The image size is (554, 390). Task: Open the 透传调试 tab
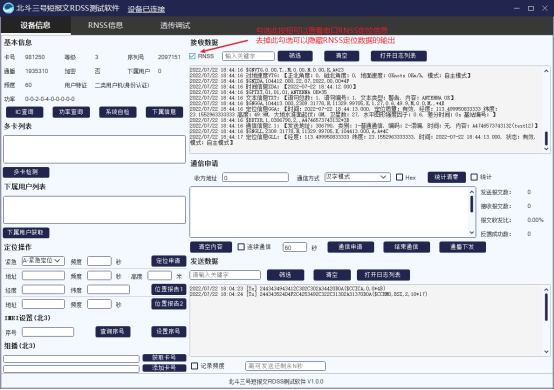point(175,25)
